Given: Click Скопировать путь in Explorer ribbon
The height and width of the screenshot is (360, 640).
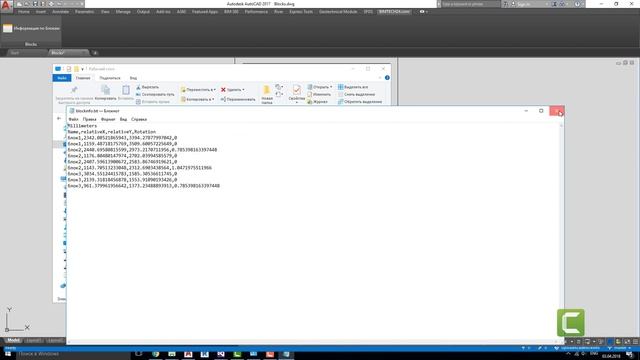Looking at the screenshot, I should click(x=155, y=94).
